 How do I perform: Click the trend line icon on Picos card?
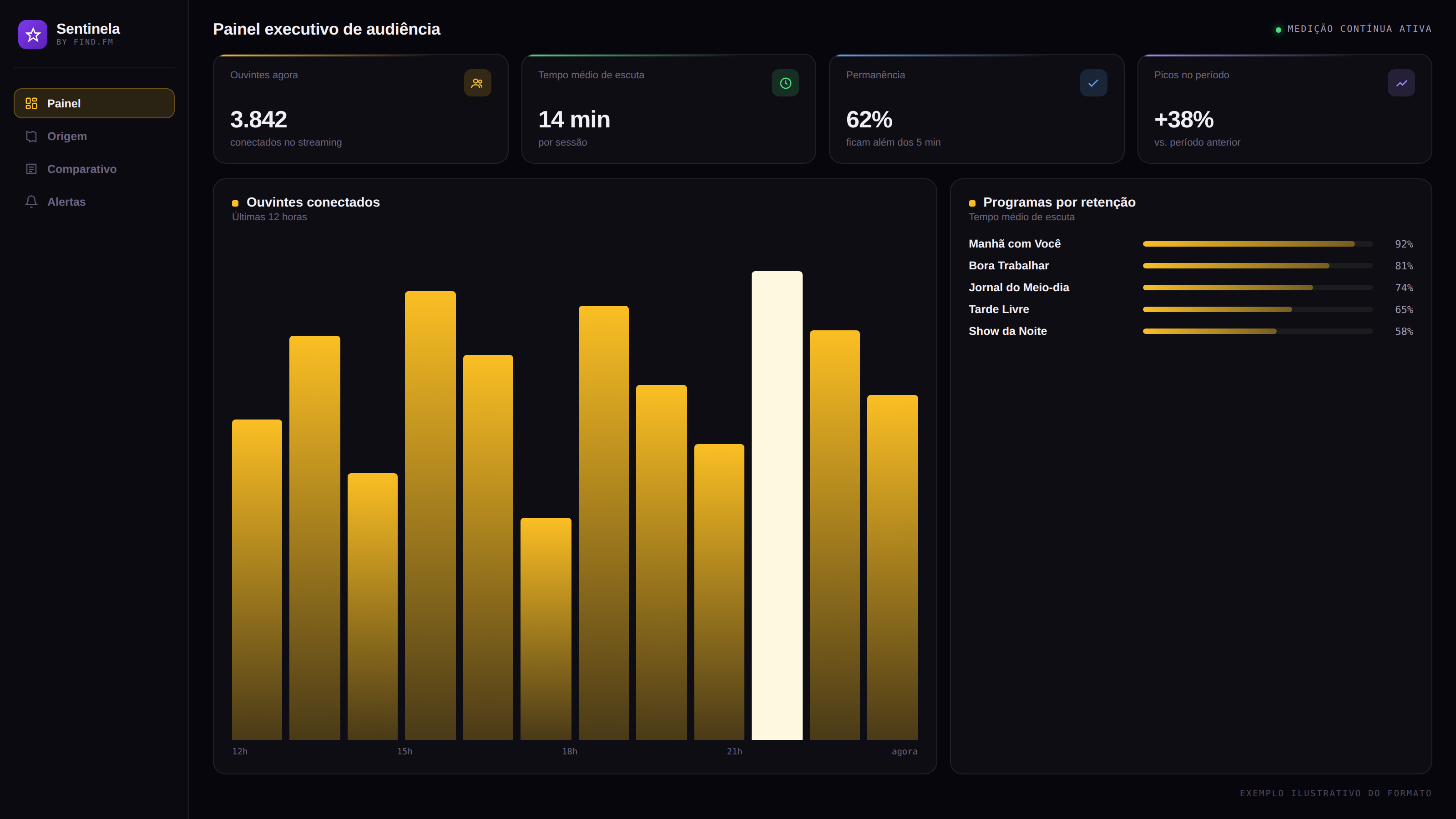pos(1401,83)
